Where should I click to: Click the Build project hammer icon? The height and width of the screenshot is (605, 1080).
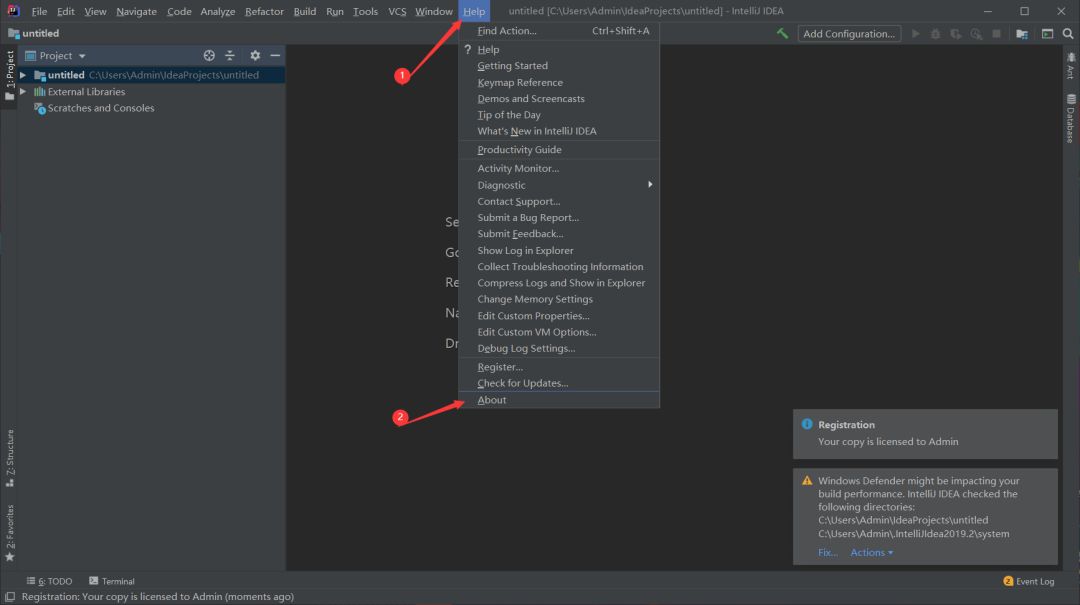(782, 33)
